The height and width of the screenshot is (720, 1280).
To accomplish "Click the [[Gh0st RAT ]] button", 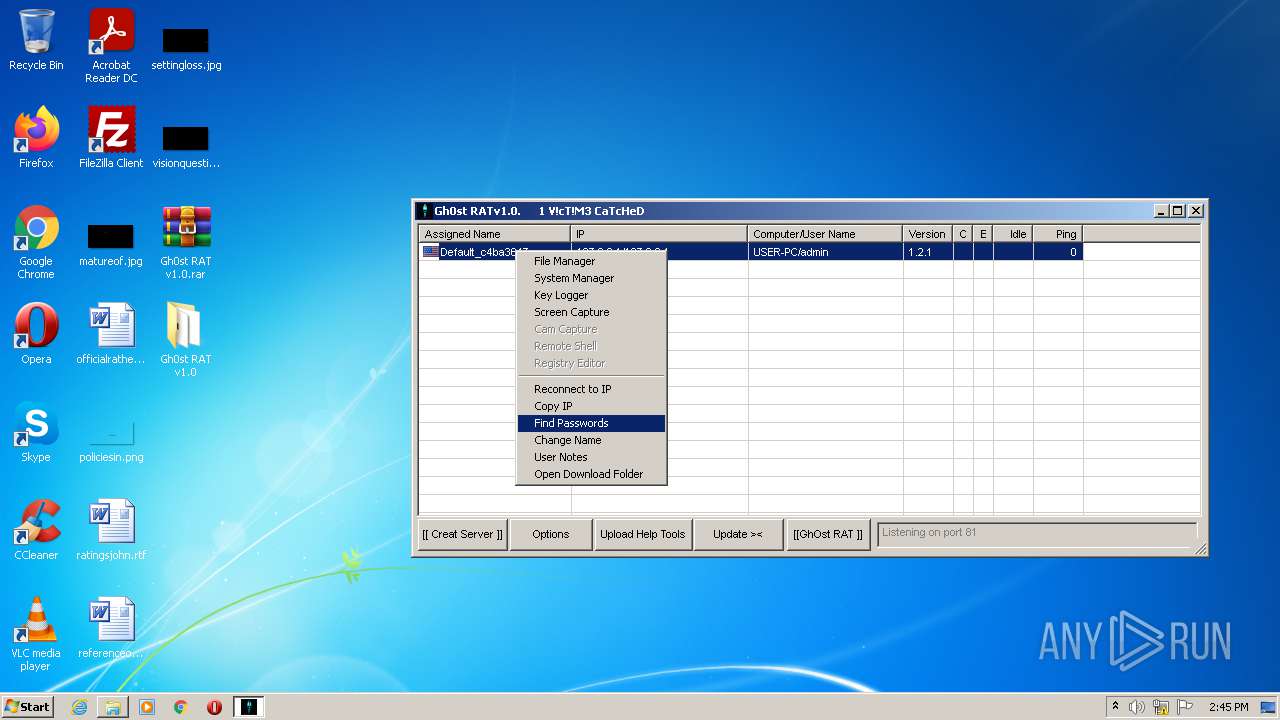I will pyautogui.click(x=828, y=534).
